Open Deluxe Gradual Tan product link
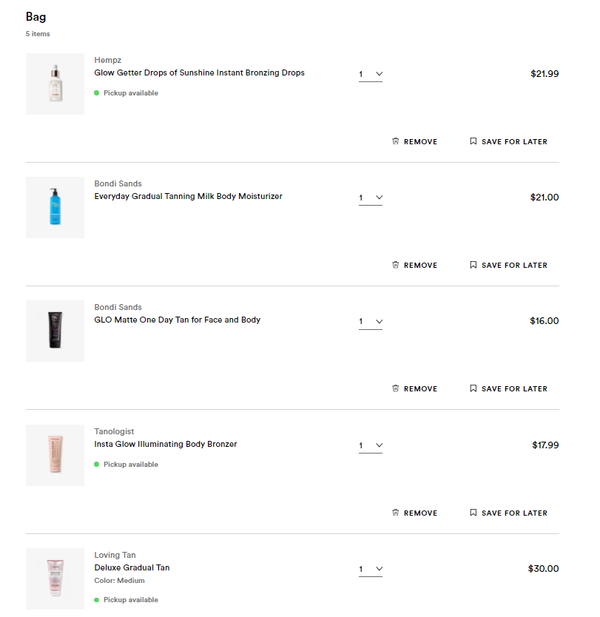 coord(132,568)
